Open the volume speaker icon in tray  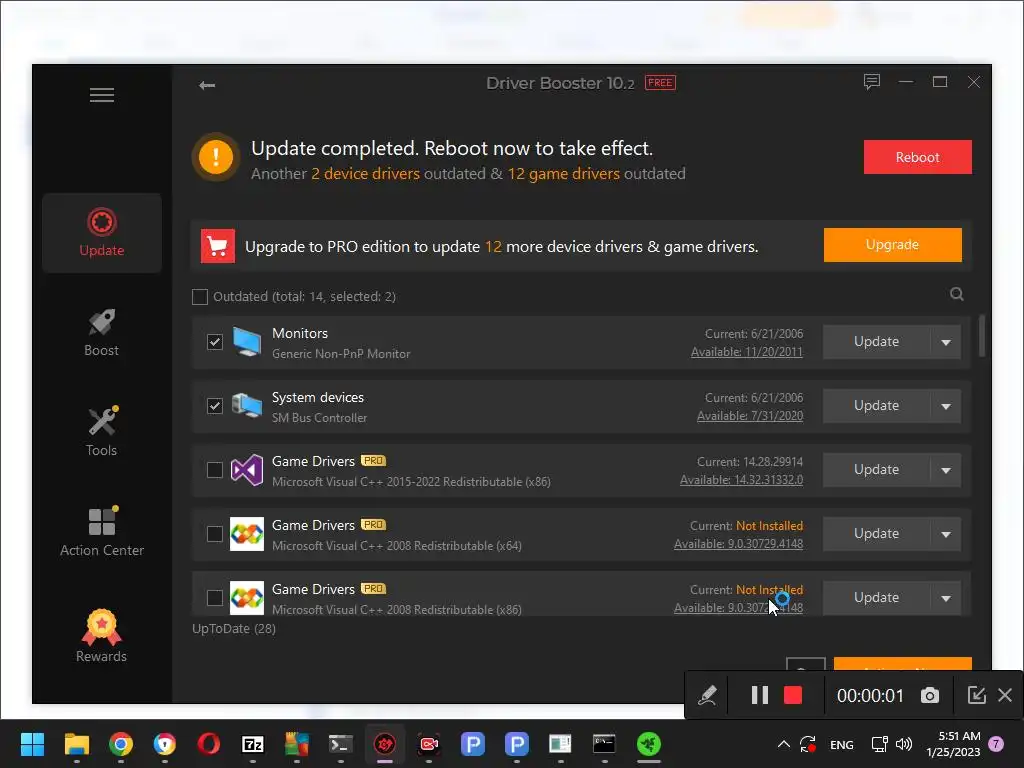(904, 744)
